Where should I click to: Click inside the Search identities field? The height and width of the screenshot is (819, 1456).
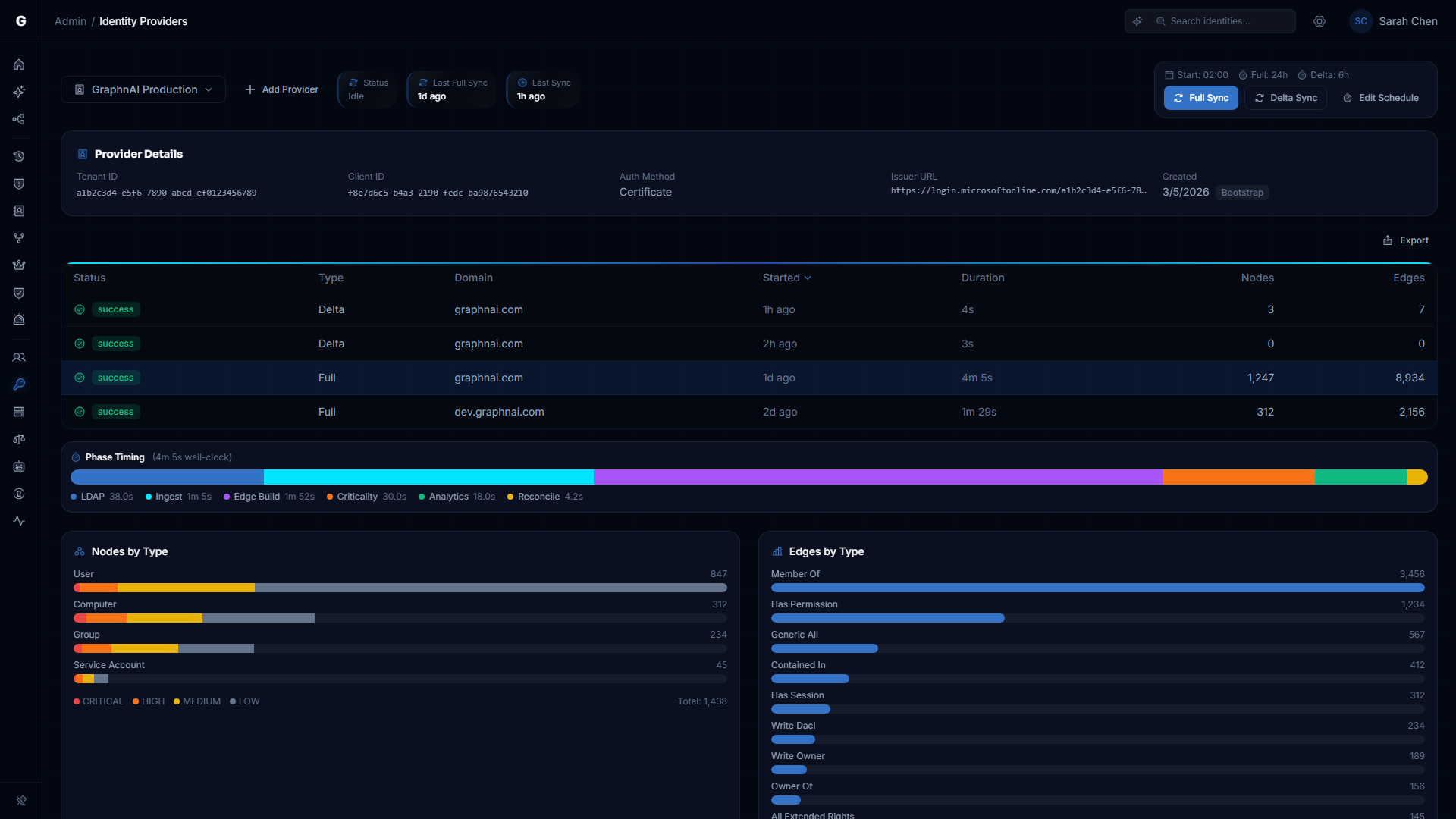[x=1221, y=21]
